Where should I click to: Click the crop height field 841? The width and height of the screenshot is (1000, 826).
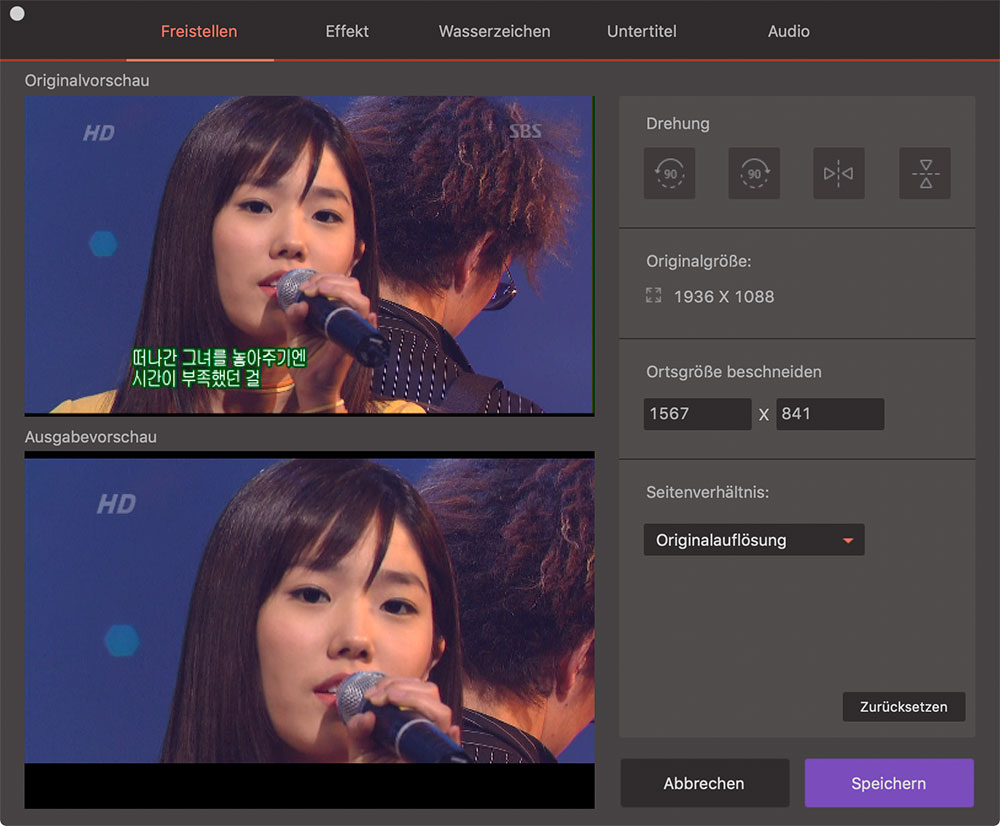830,414
